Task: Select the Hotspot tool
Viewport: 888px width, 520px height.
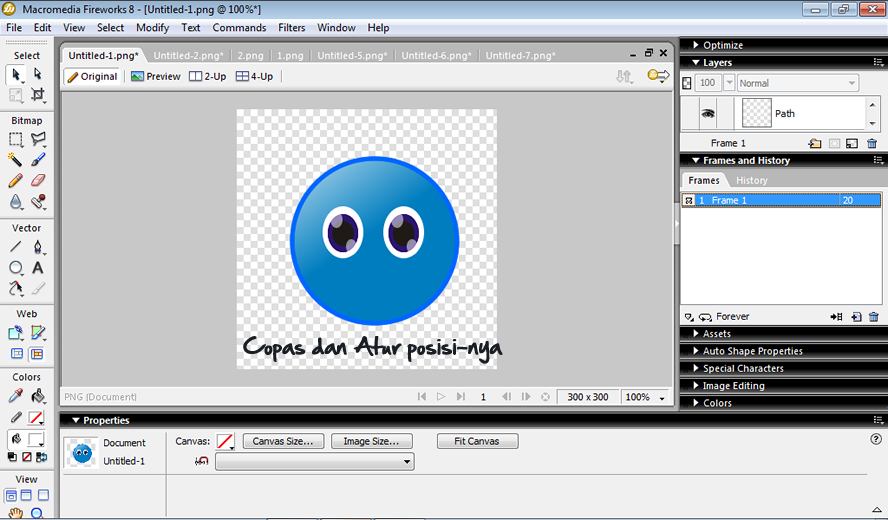Action: click(15, 333)
